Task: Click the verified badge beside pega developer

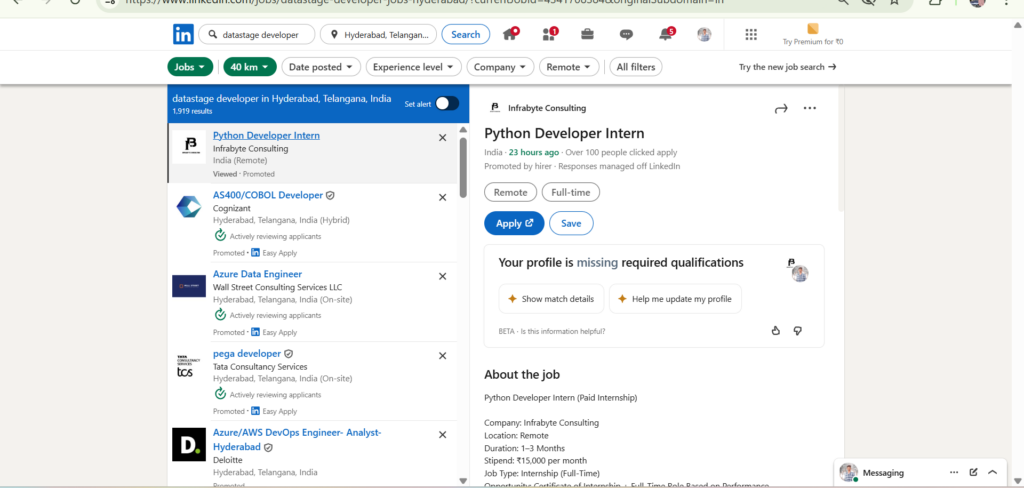Action: point(289,353)
